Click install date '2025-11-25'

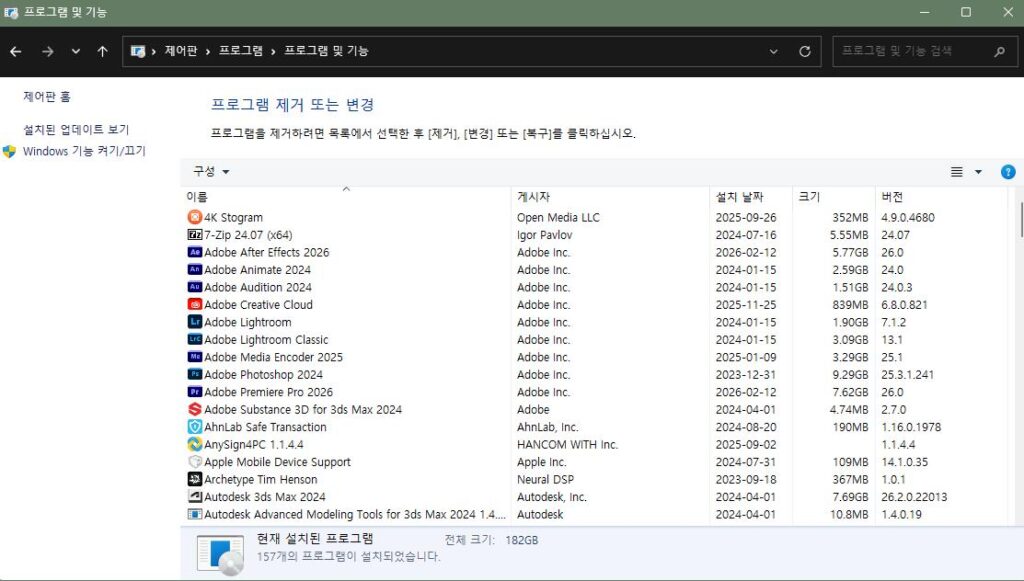click(746, 304)
